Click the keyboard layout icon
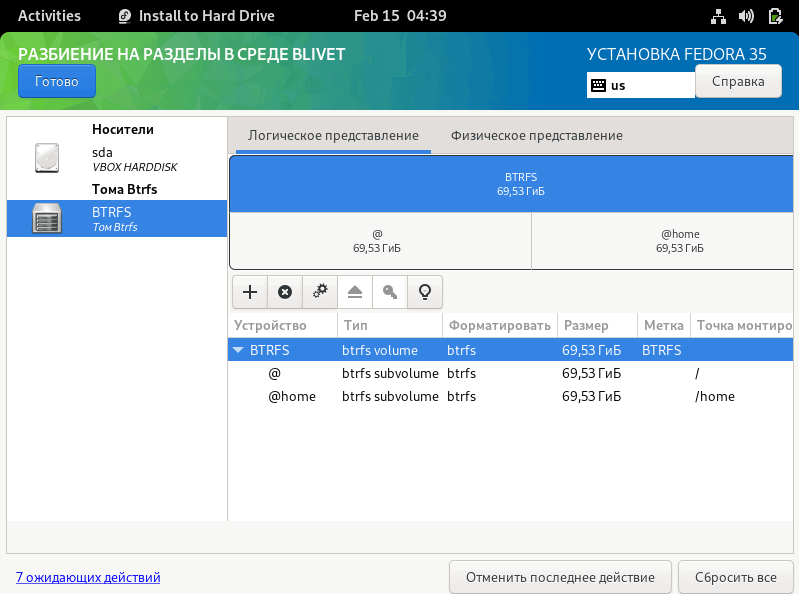This screenshot has height=594, width=799. coord(598,85)
